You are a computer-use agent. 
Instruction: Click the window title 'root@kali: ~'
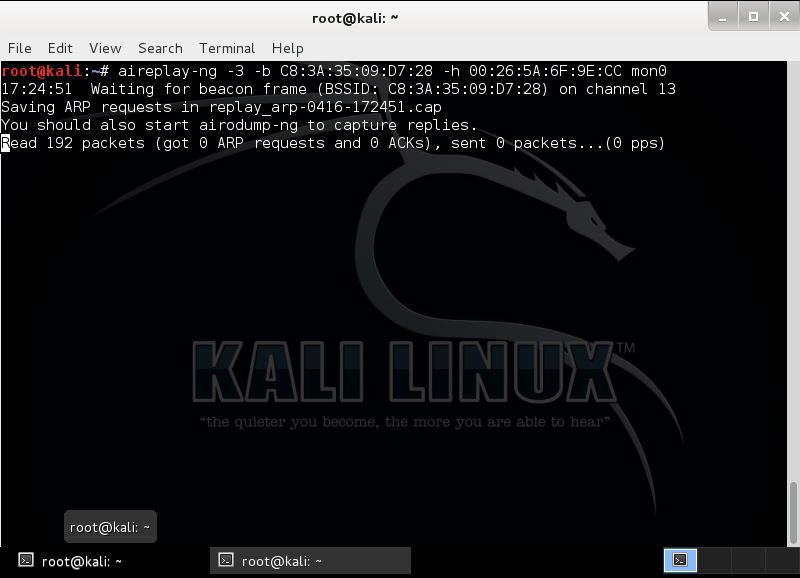click(355, 18)
